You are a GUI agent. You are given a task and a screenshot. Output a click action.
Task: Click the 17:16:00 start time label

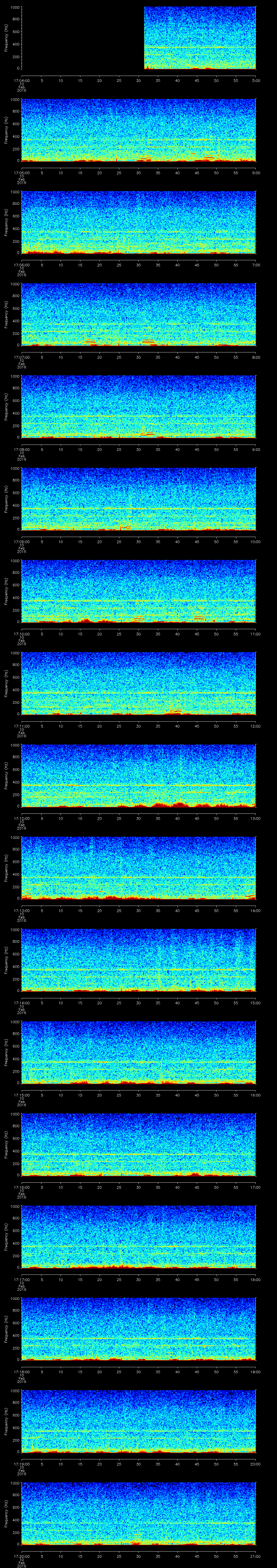pyautogui.click(x=21, y=1187)
